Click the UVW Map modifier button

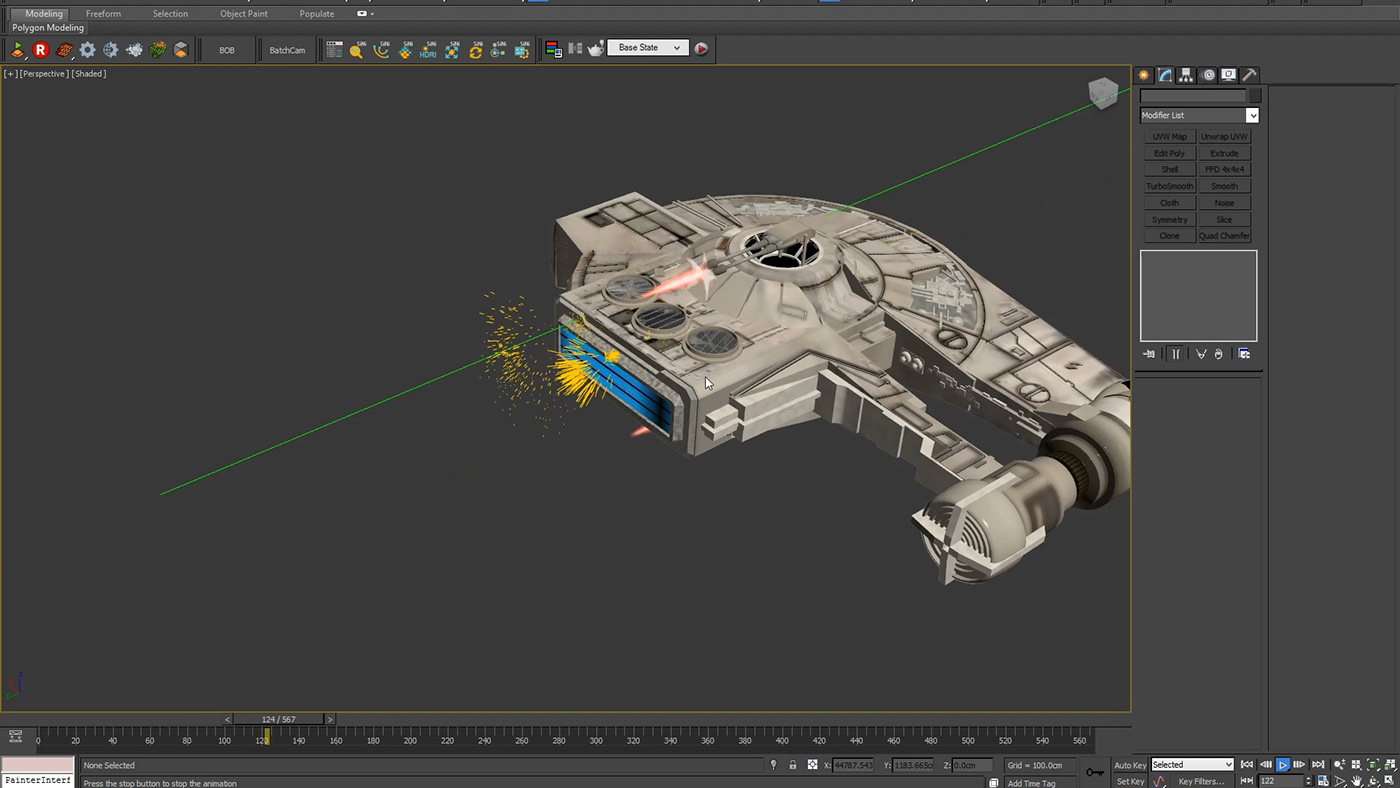pos(1169,137)
